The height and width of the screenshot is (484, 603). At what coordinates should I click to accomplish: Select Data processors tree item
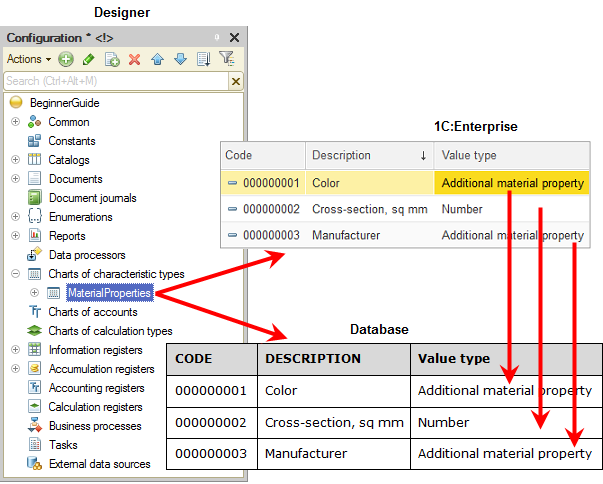coord(87,255)
